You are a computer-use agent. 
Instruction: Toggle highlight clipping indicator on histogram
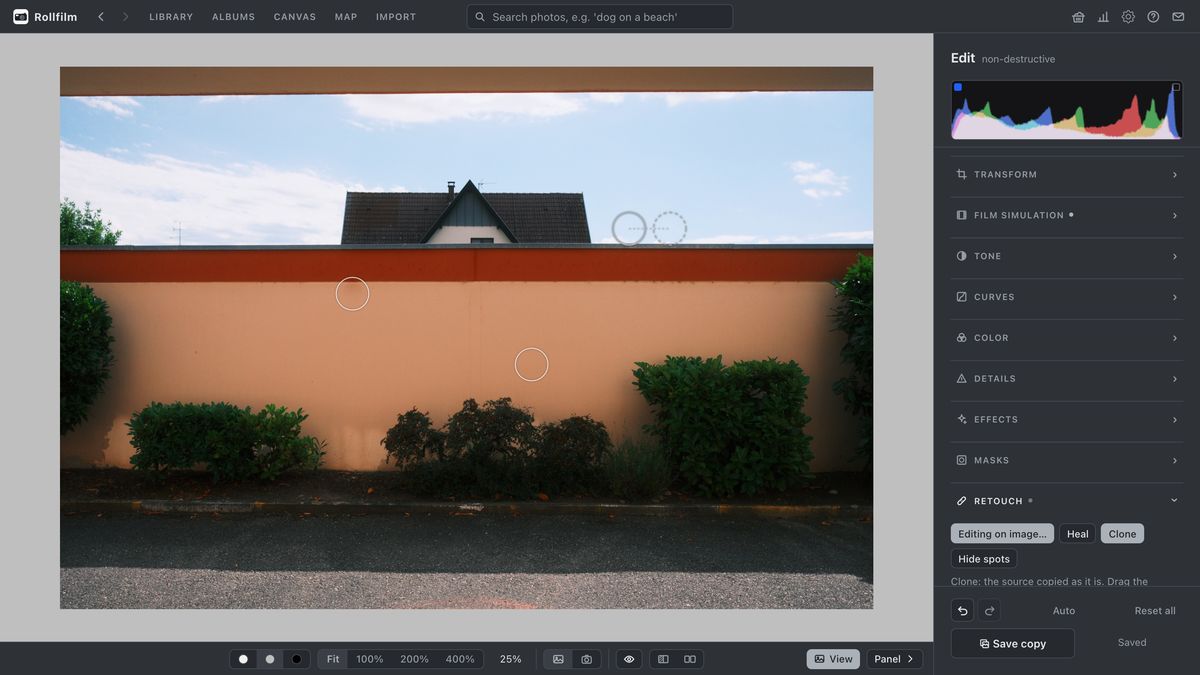[1176, 87]
